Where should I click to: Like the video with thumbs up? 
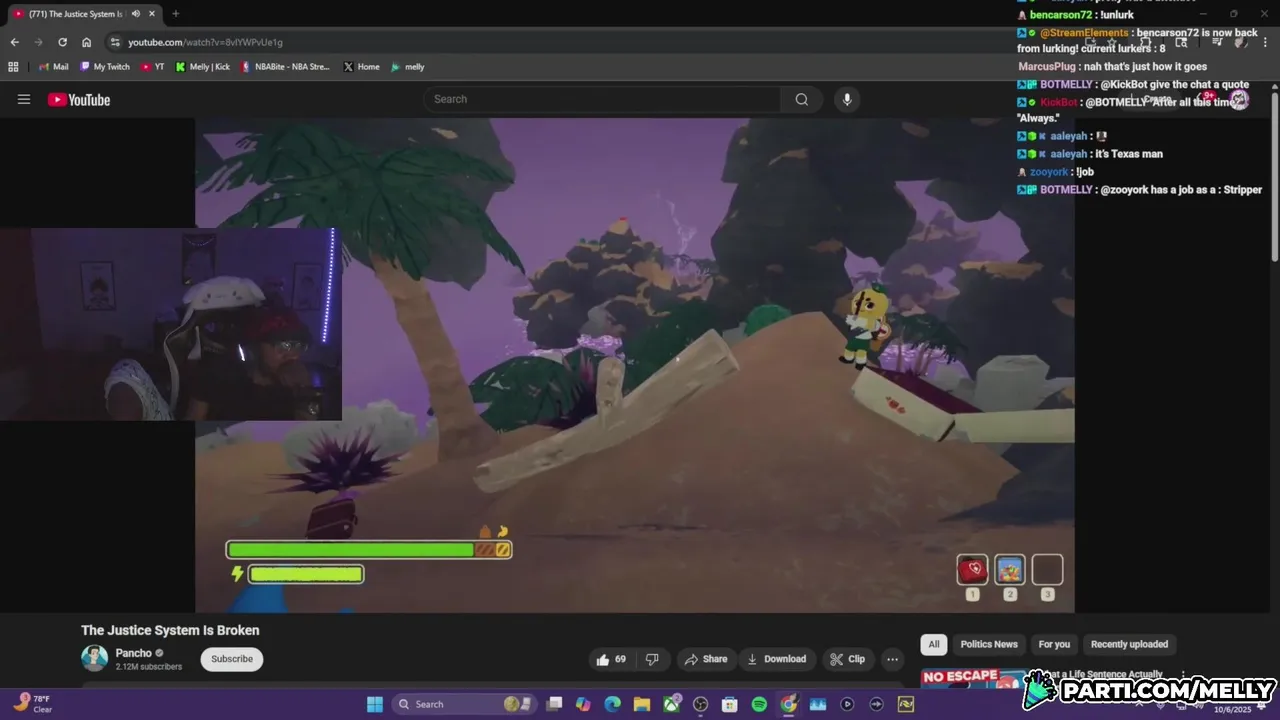611,659
